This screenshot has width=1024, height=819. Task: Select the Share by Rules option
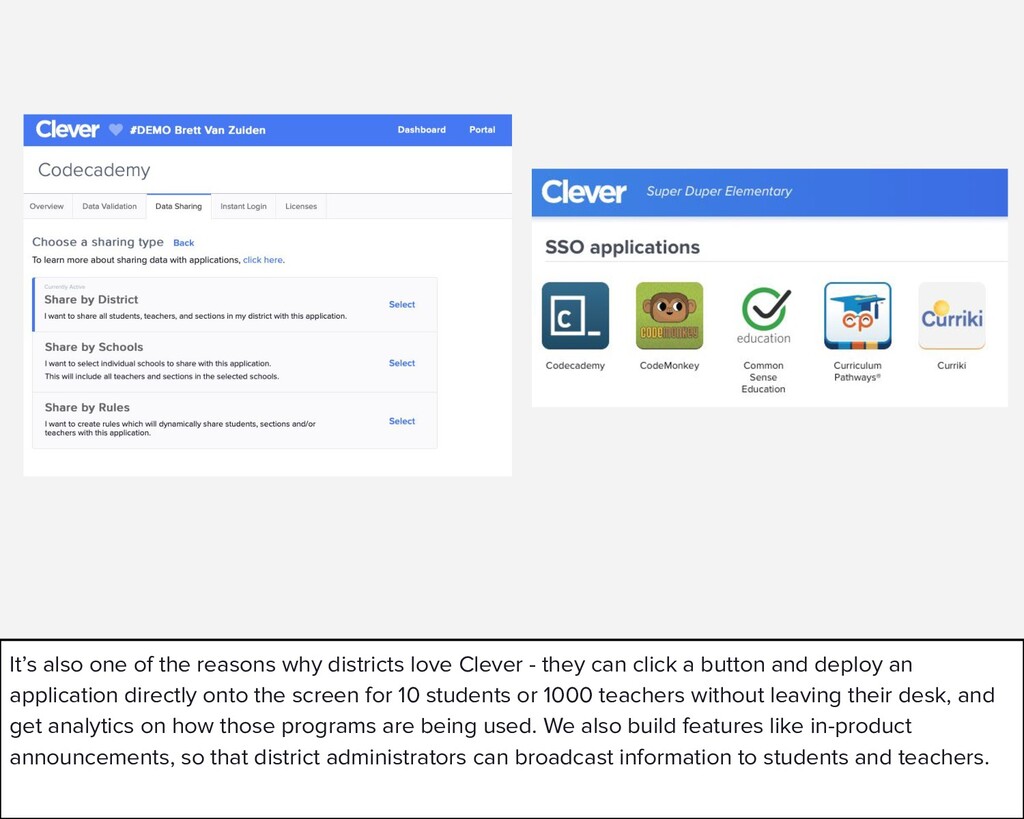coord(402,421)
